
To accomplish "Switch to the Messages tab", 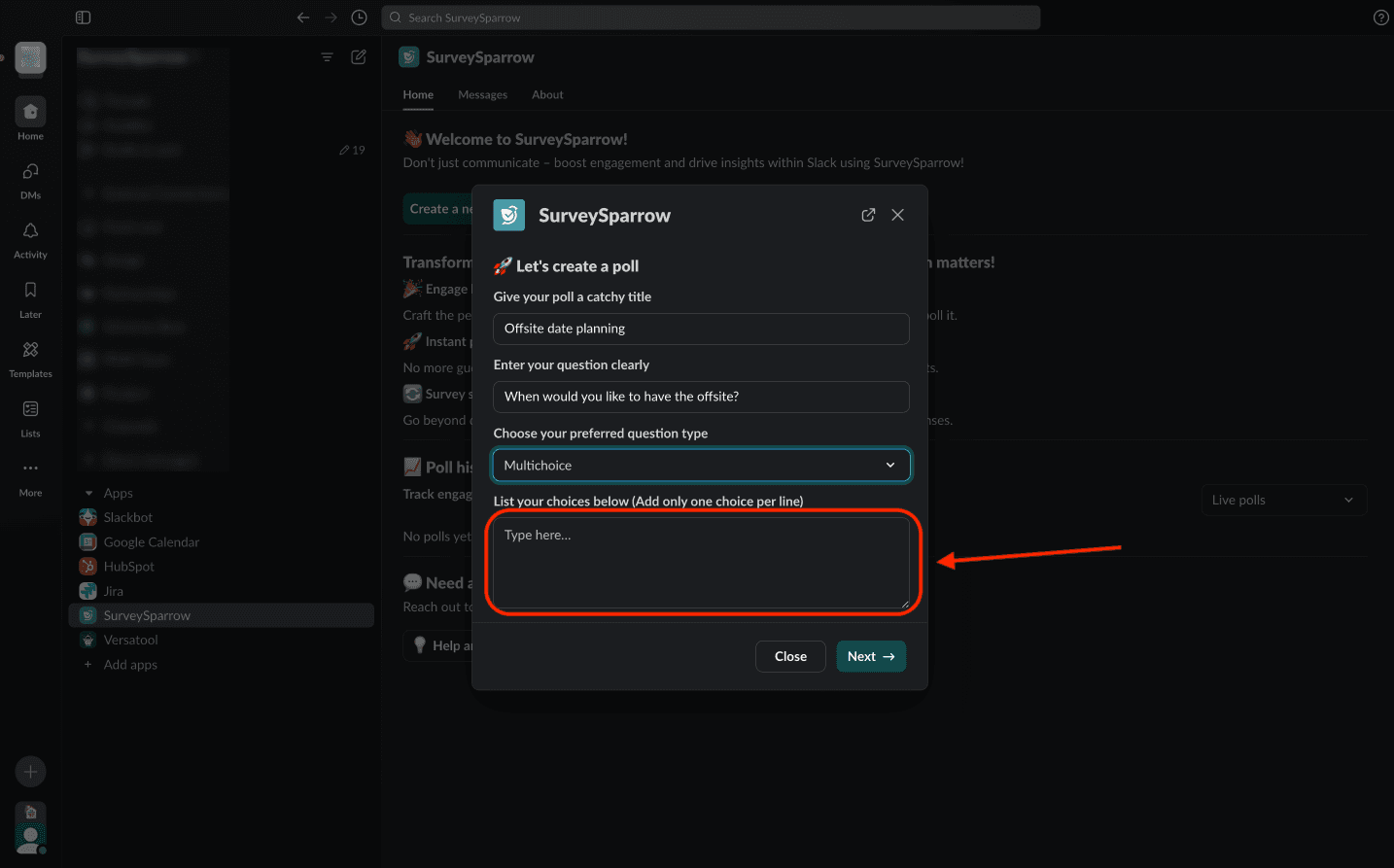I will (x=482, y=94).
